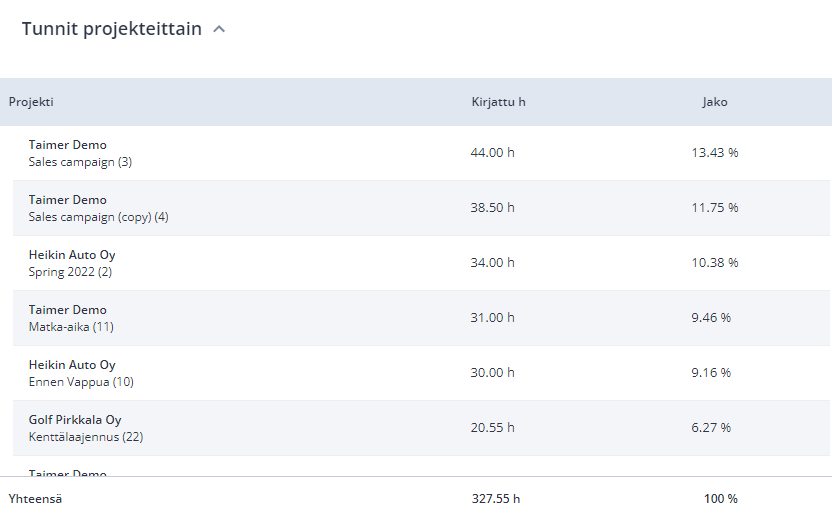Click the 9.46 % share value
This screenshot has width=832, height=517.
[711, 318]
